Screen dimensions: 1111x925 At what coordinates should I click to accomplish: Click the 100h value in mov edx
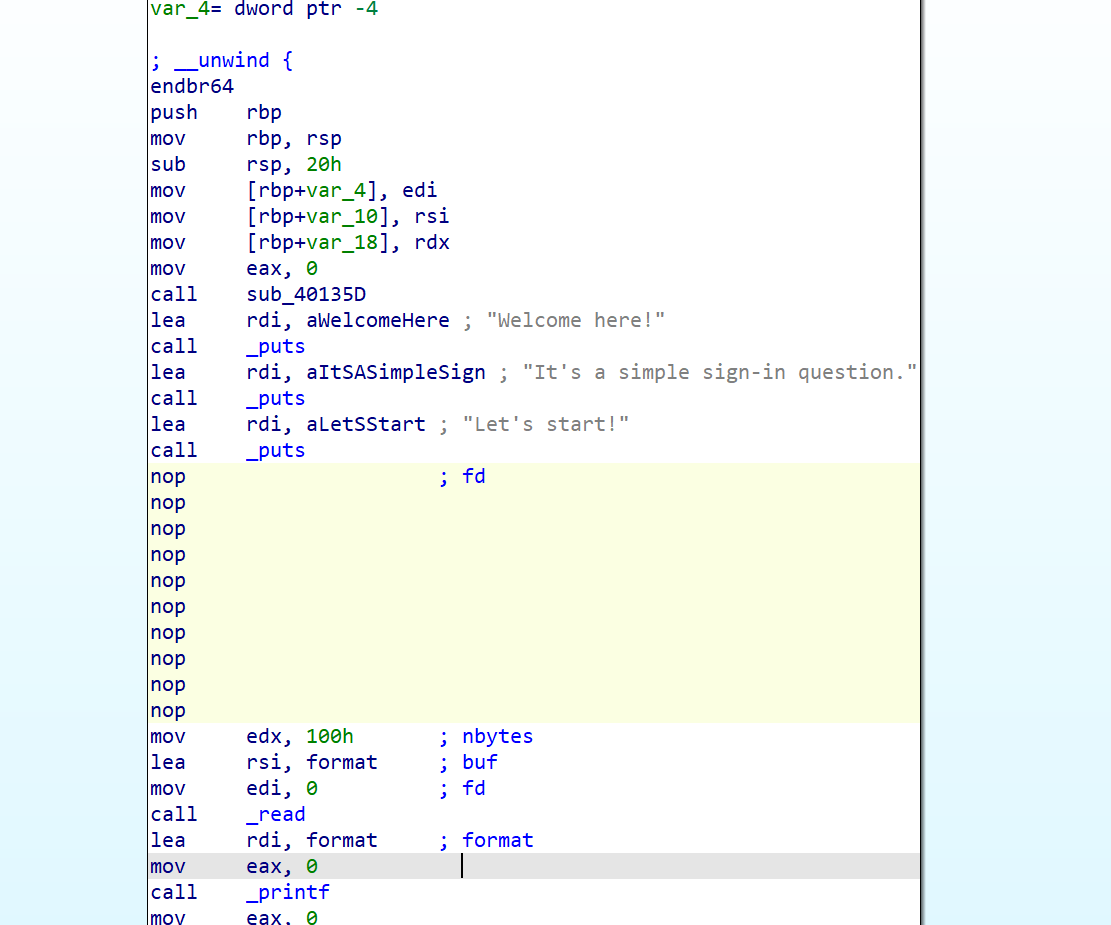click(x=329, y=736)
